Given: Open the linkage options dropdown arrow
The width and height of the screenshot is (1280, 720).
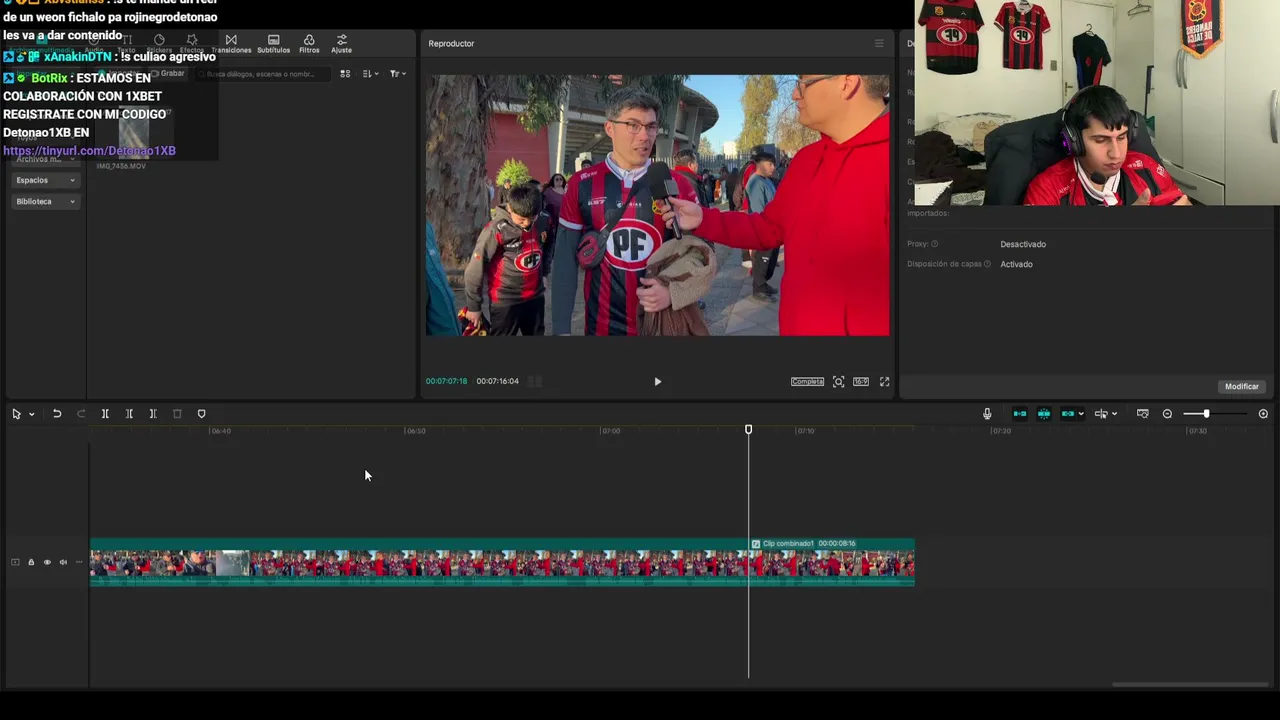Looking at the screenshot, I should pyautogui.click(x=1081, y=414).
